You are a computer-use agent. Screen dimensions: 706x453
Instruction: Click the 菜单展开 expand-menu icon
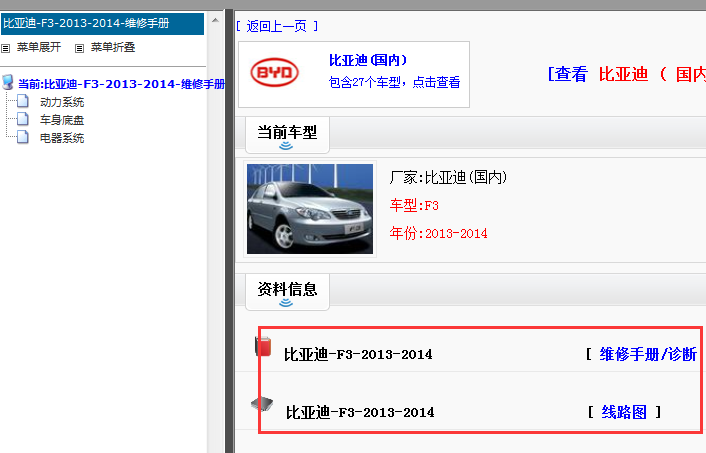(x=5, y=48)
